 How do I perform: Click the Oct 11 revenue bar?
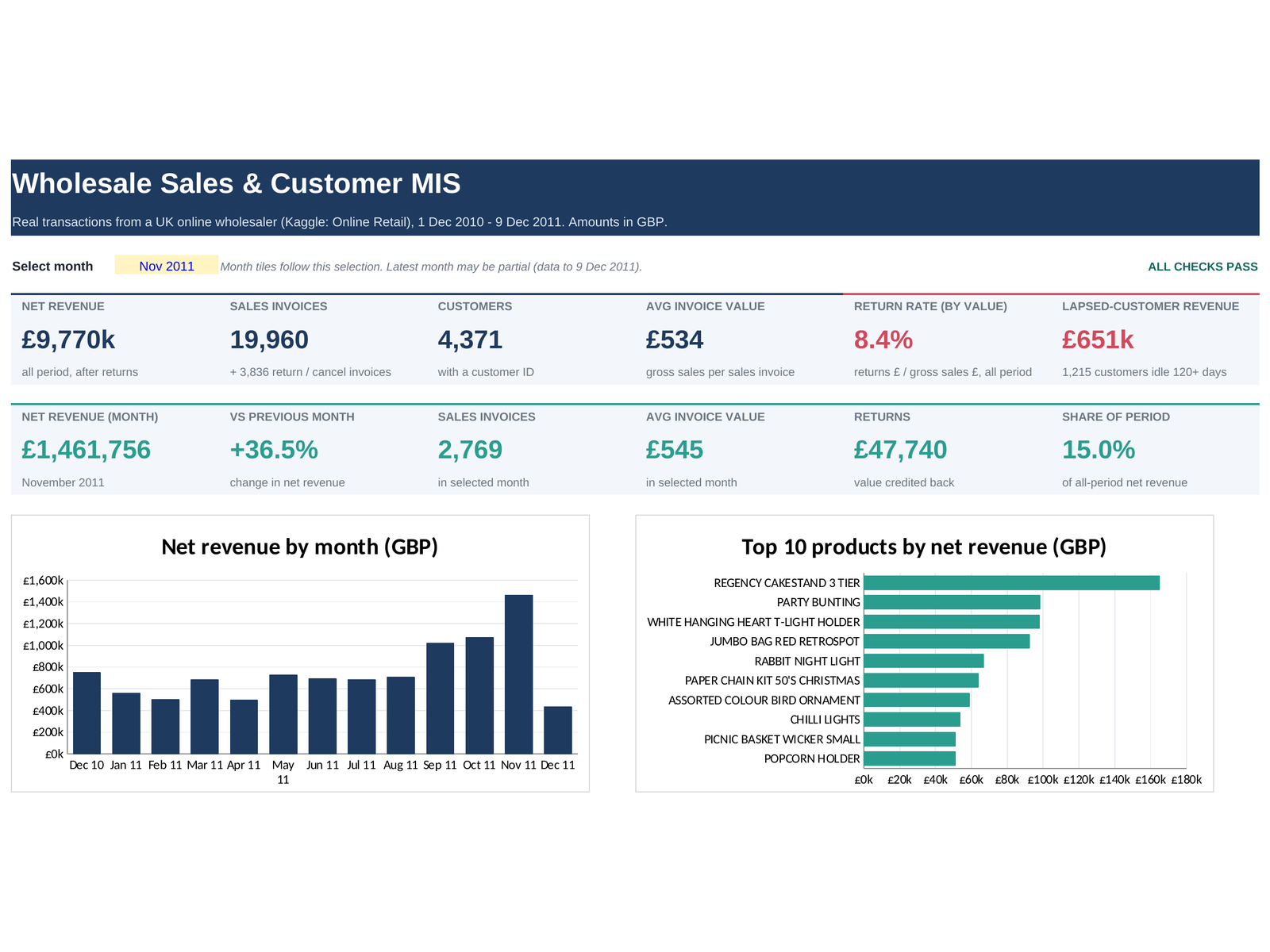point(479,696)
